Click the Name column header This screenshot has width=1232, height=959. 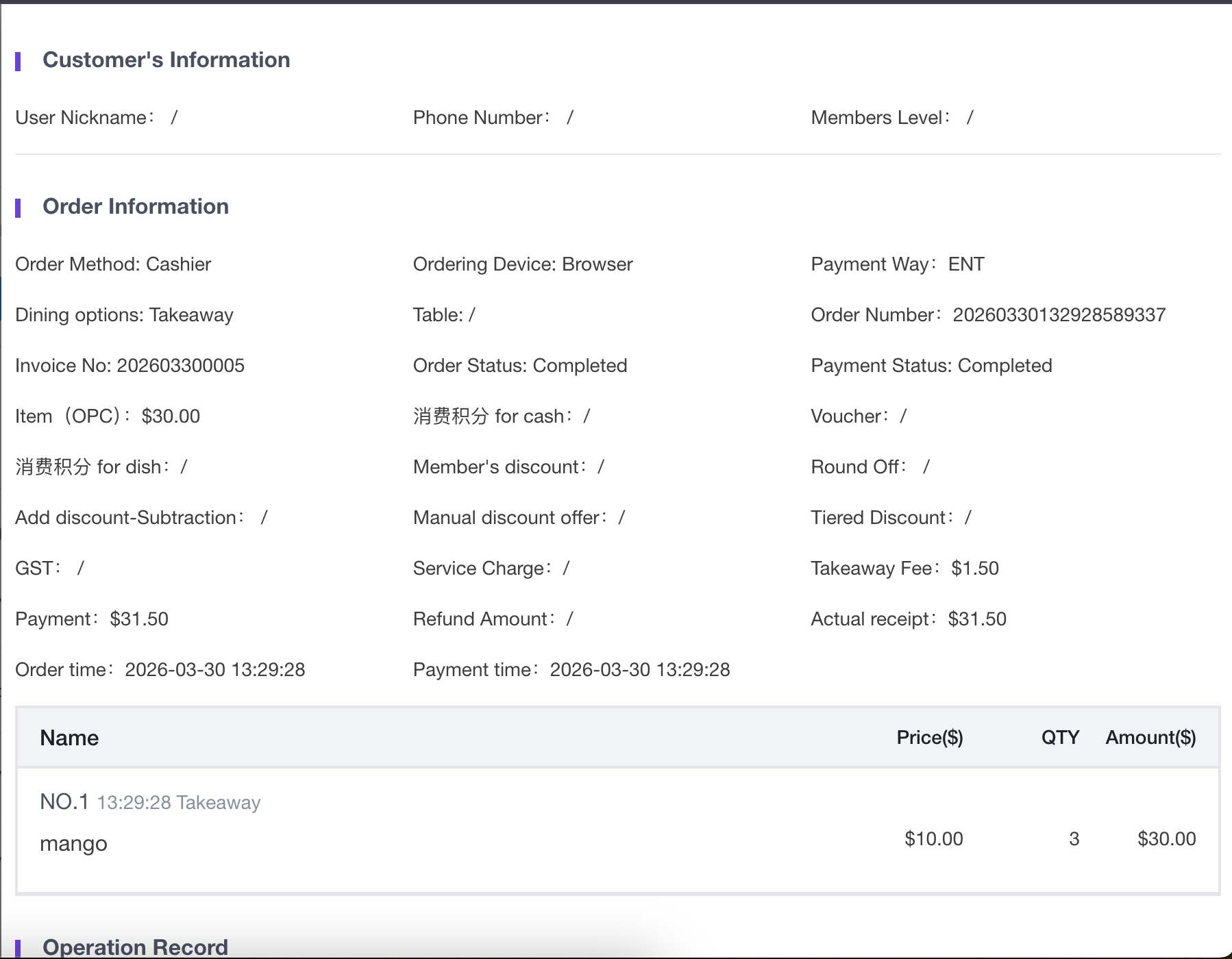69,738
